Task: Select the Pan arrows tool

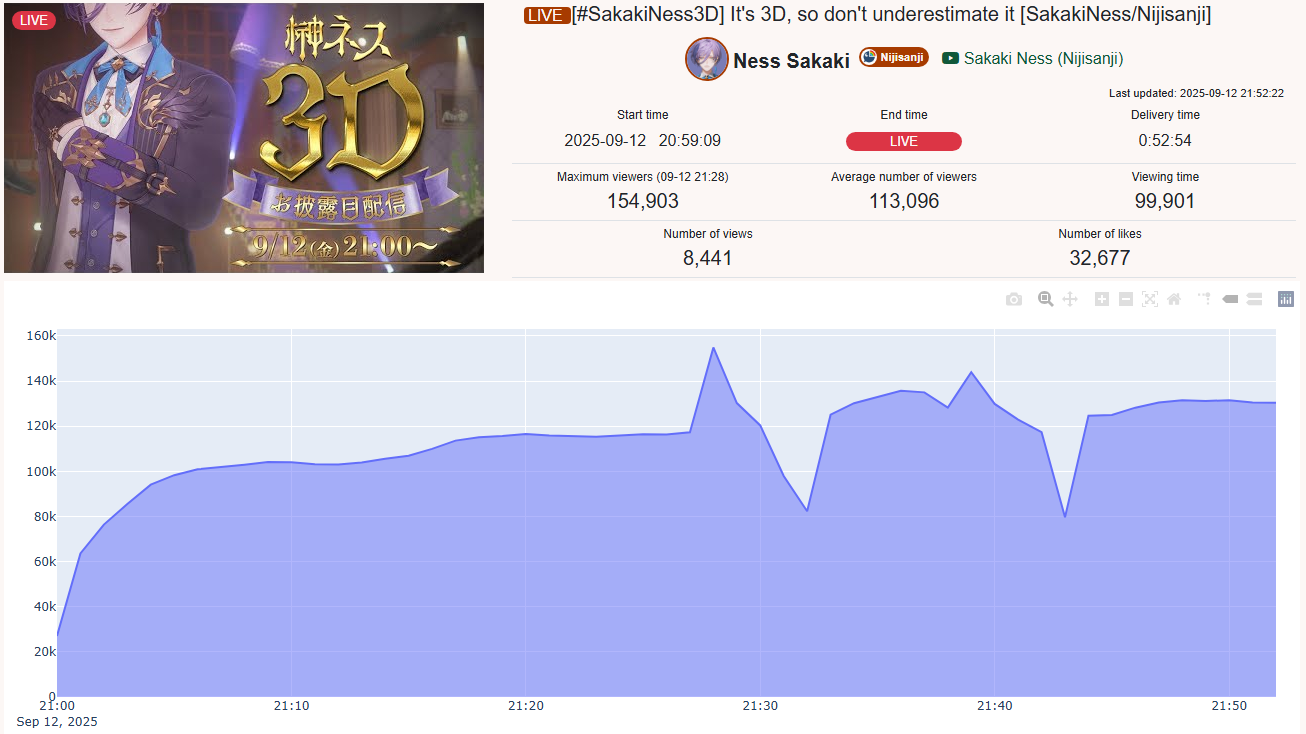Action: tap(1070, 299)
